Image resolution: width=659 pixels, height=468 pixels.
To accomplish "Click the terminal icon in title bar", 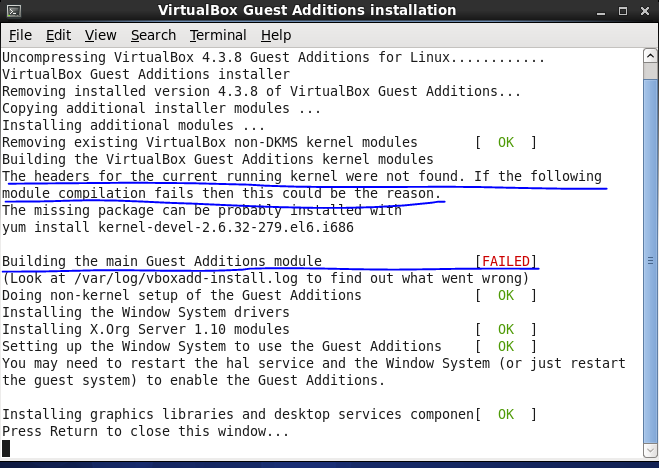I will pos(13,11).
